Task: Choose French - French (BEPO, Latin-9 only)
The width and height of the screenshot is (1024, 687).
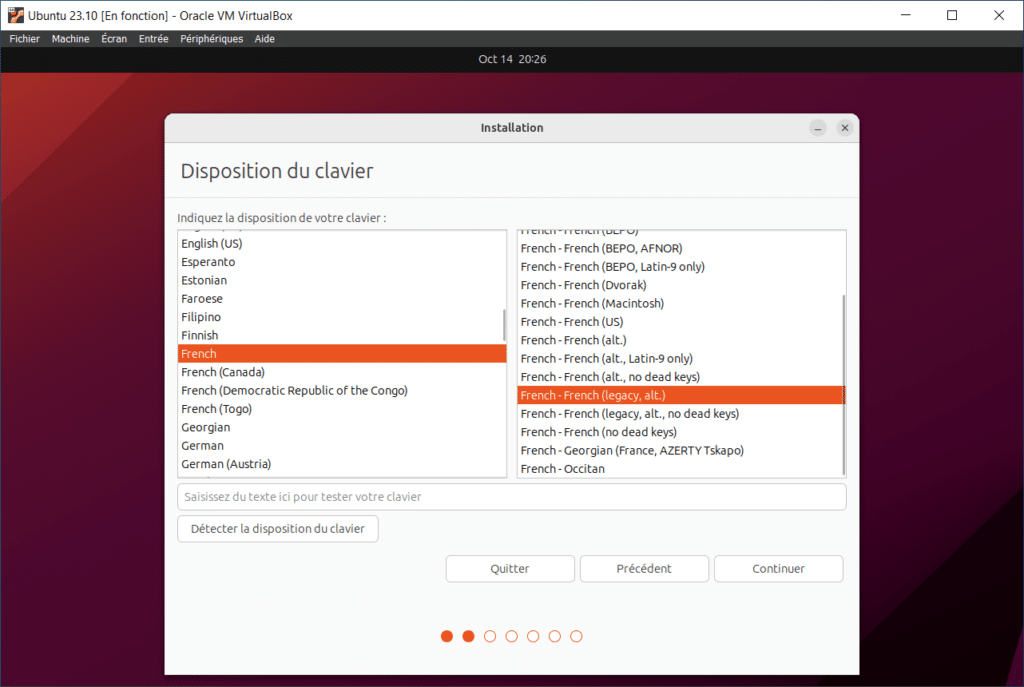Action: pyautogui.click(x=680, y=266)
